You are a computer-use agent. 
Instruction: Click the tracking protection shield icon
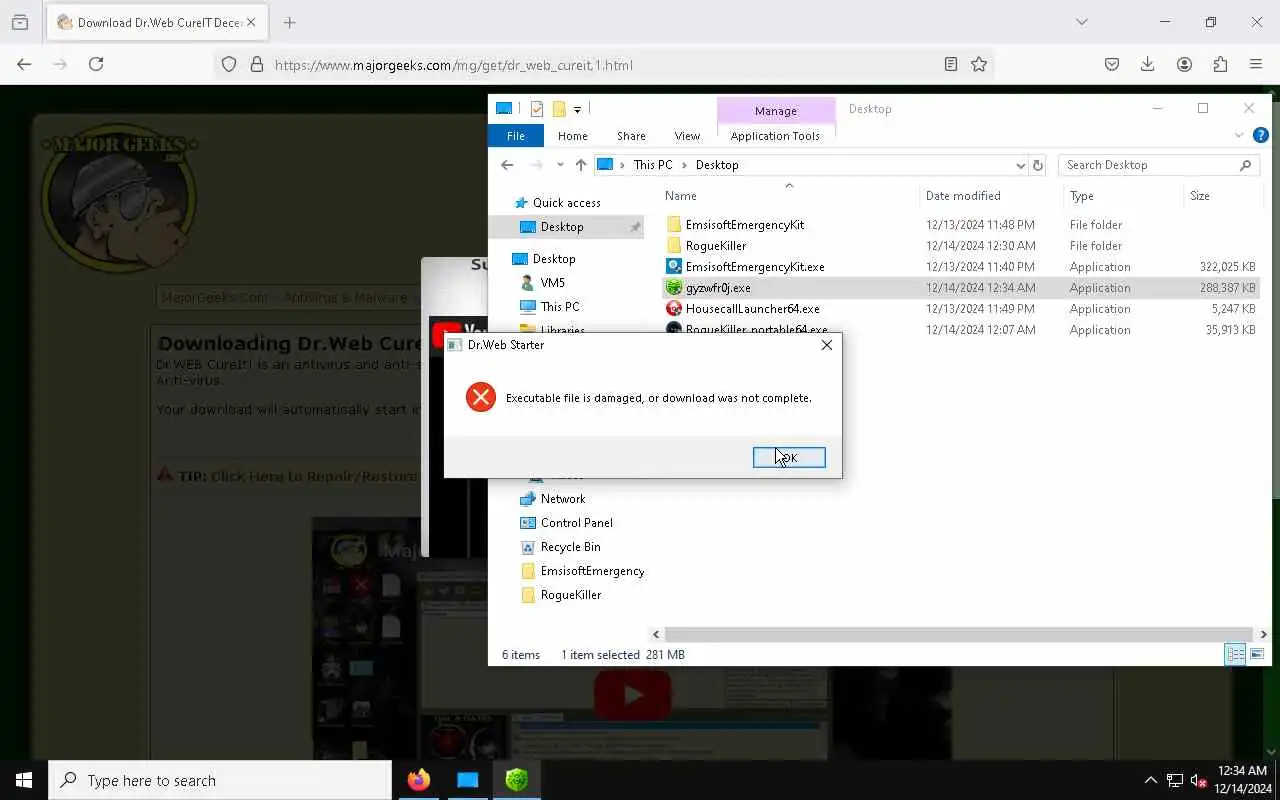(x=229, y=65)
